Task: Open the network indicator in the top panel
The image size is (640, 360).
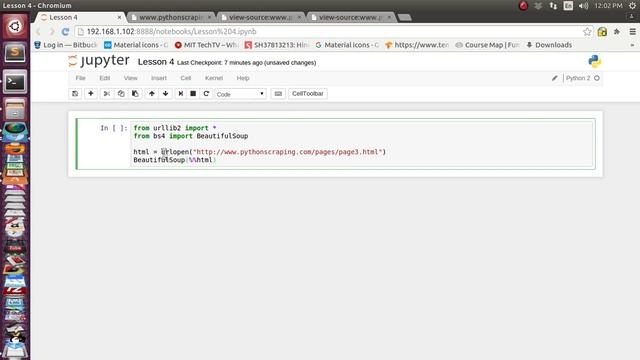Action: 553,5
